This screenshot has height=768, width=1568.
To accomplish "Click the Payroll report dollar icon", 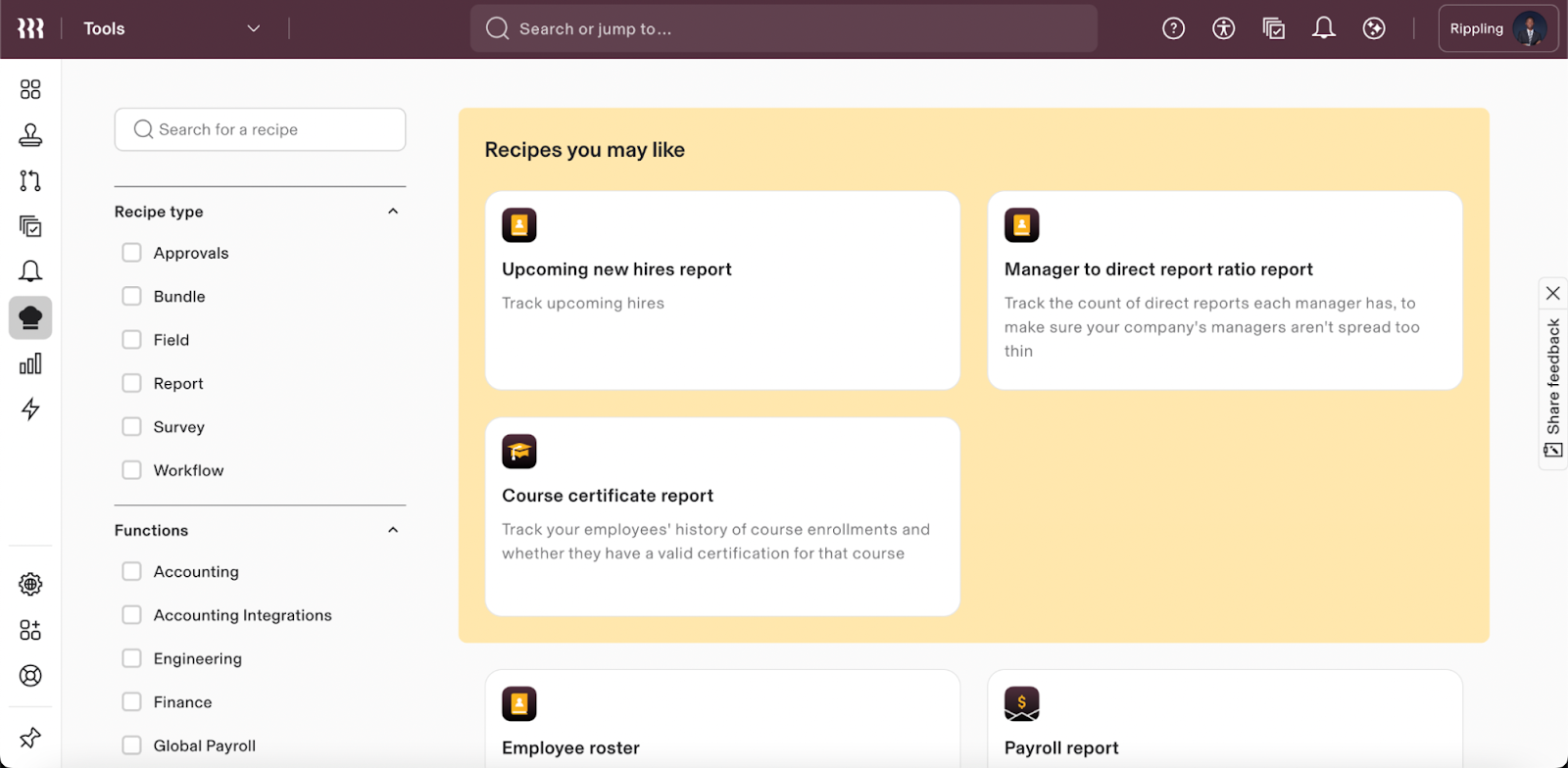I will 1021,703.
